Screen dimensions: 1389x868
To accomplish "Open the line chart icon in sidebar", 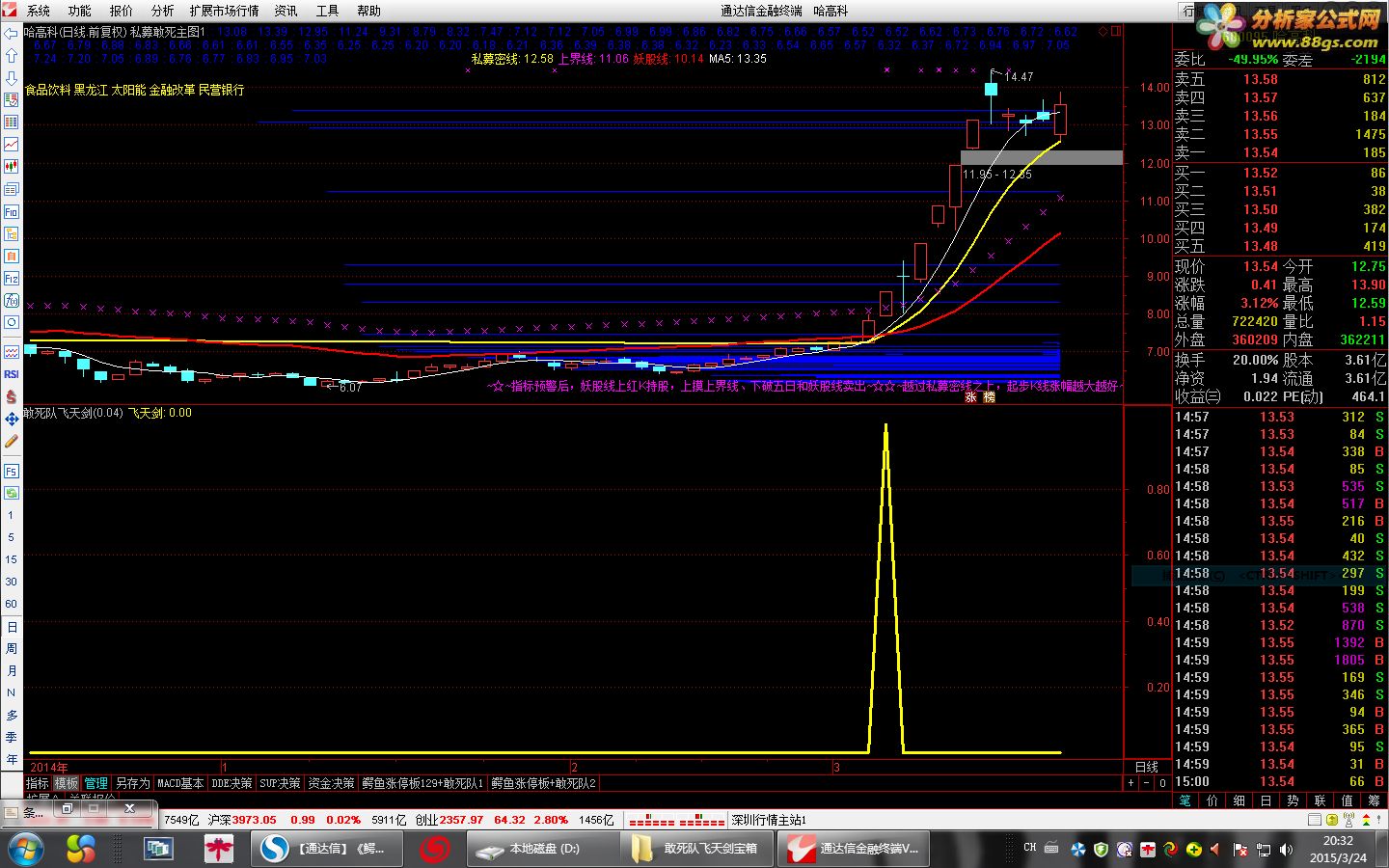I will (x=11, y=145).
